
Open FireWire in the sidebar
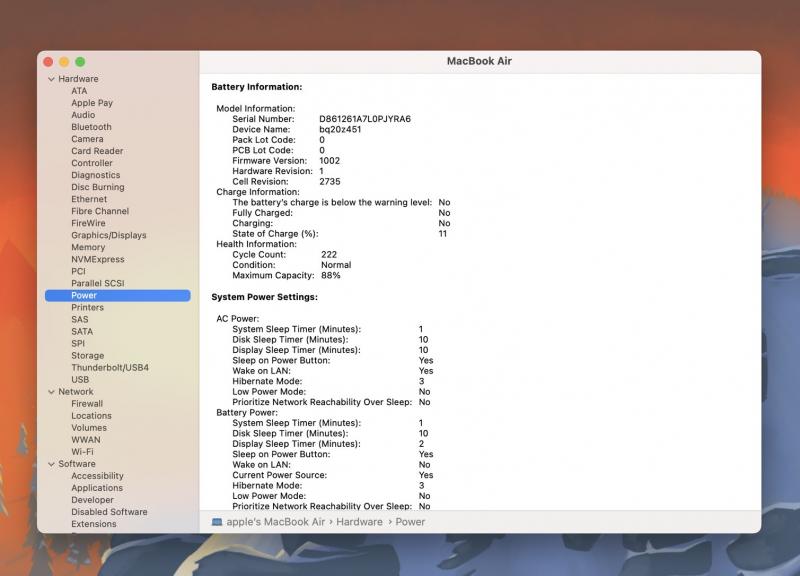click(88, 223)
